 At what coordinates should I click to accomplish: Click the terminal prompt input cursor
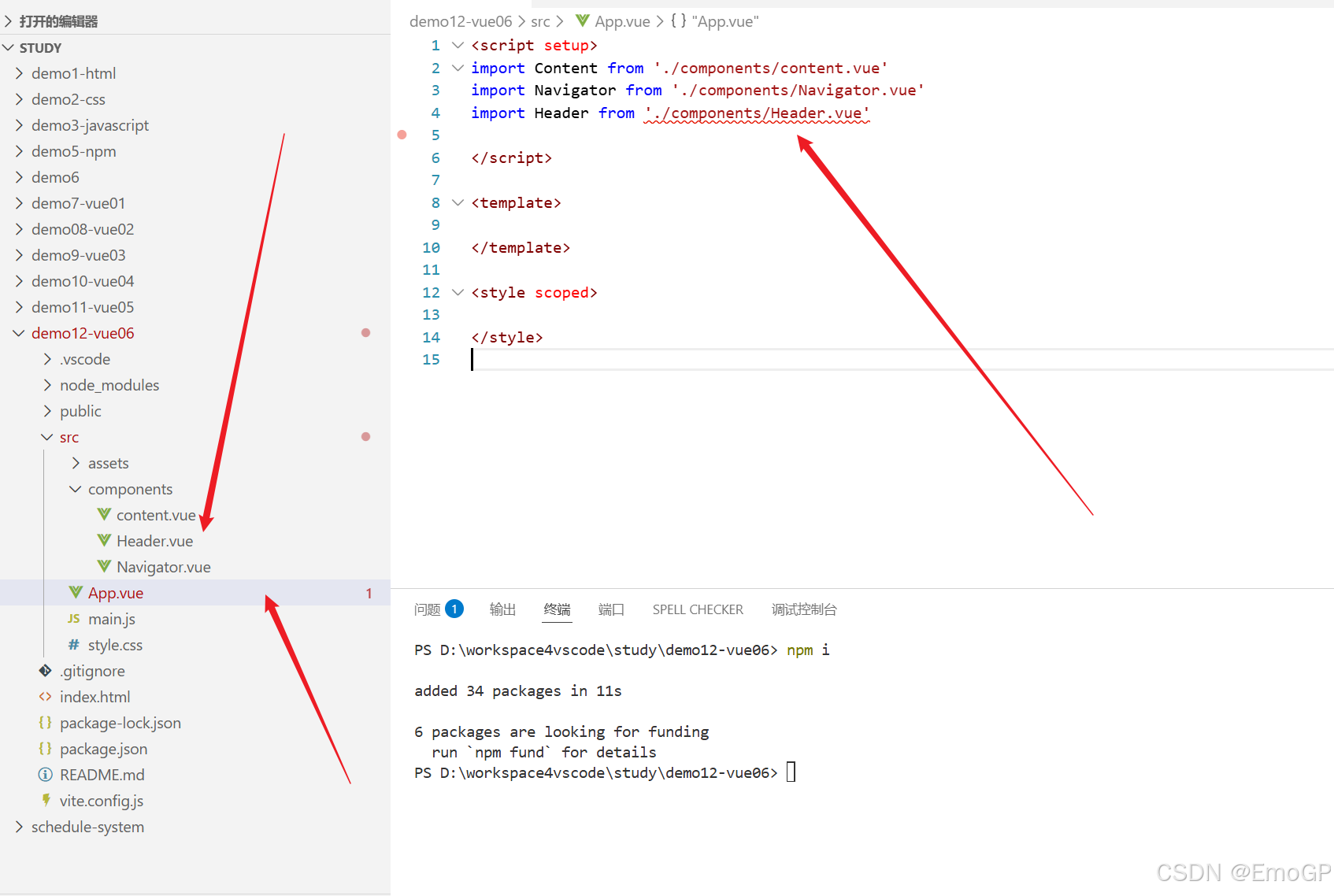[791, 772]
